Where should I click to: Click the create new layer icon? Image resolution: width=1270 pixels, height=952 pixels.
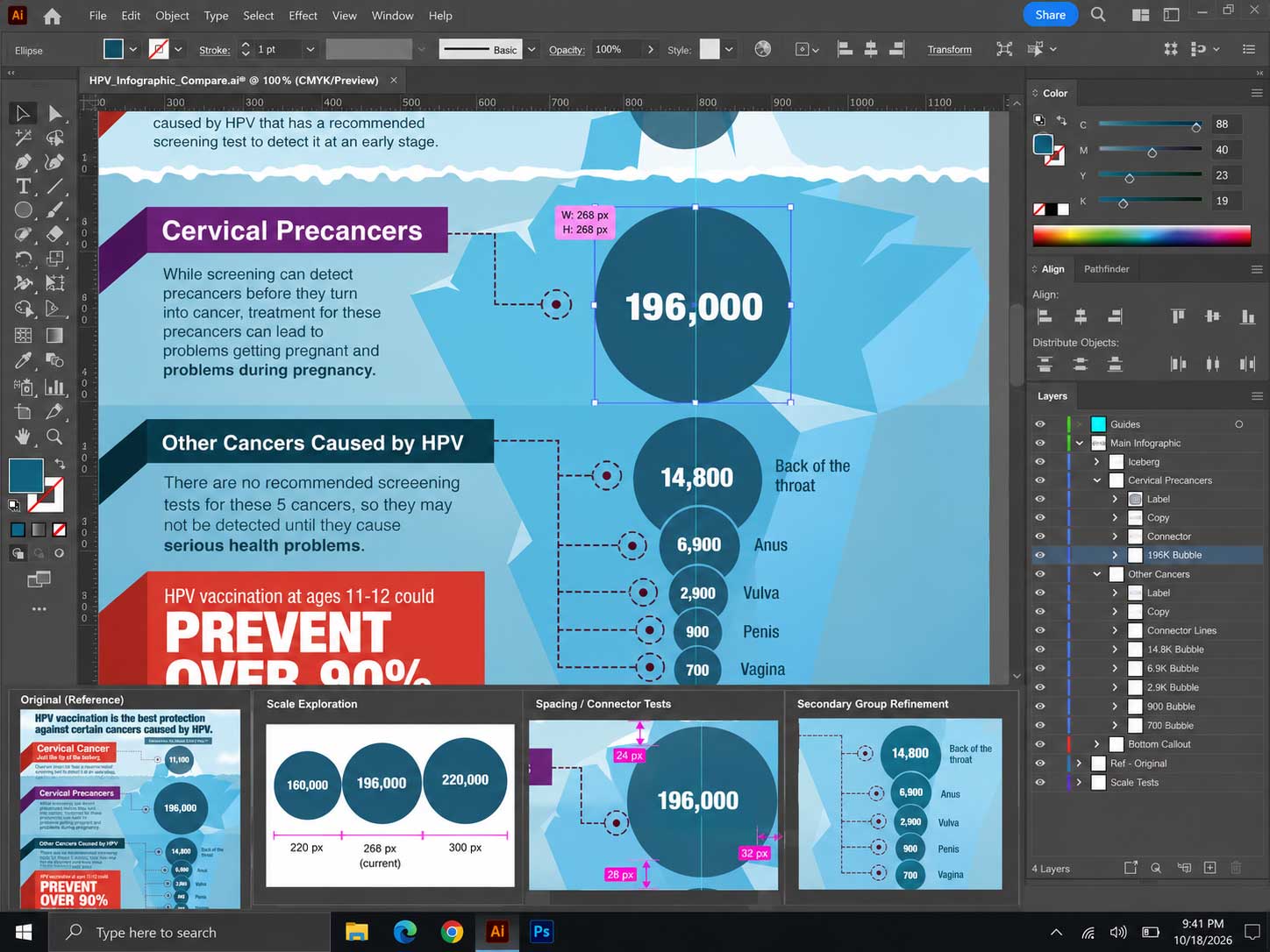(1210, 868)
